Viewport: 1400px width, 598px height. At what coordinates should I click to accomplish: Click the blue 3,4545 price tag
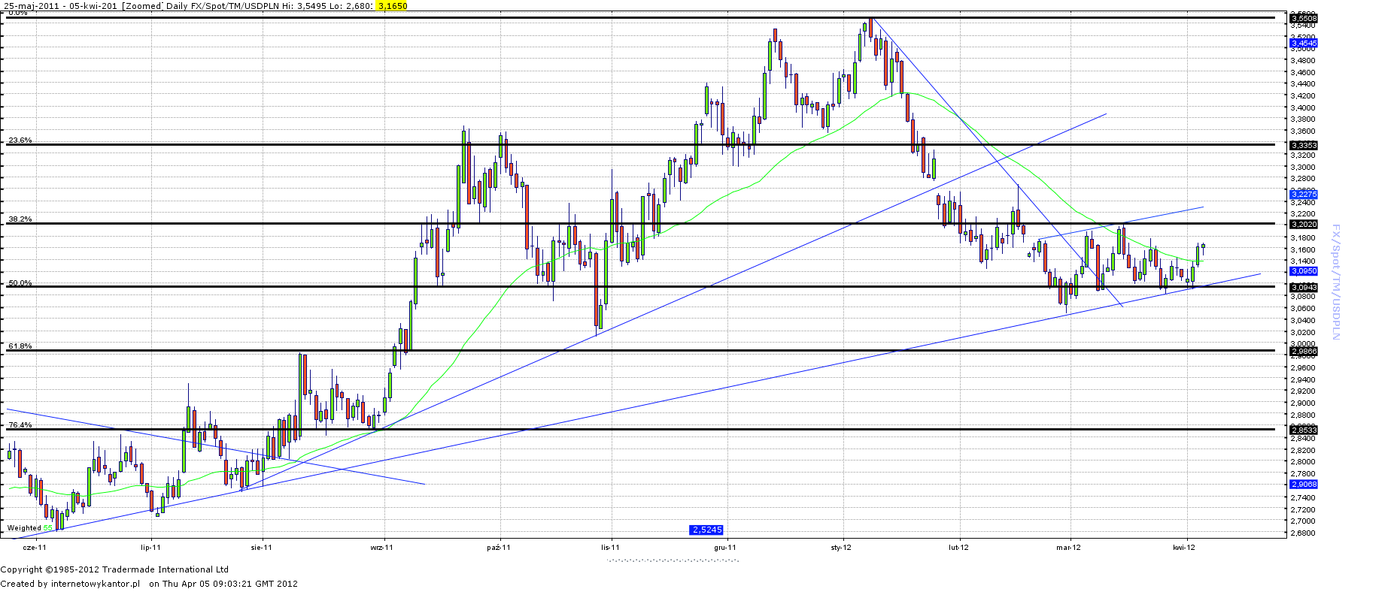click(1303, 43)
